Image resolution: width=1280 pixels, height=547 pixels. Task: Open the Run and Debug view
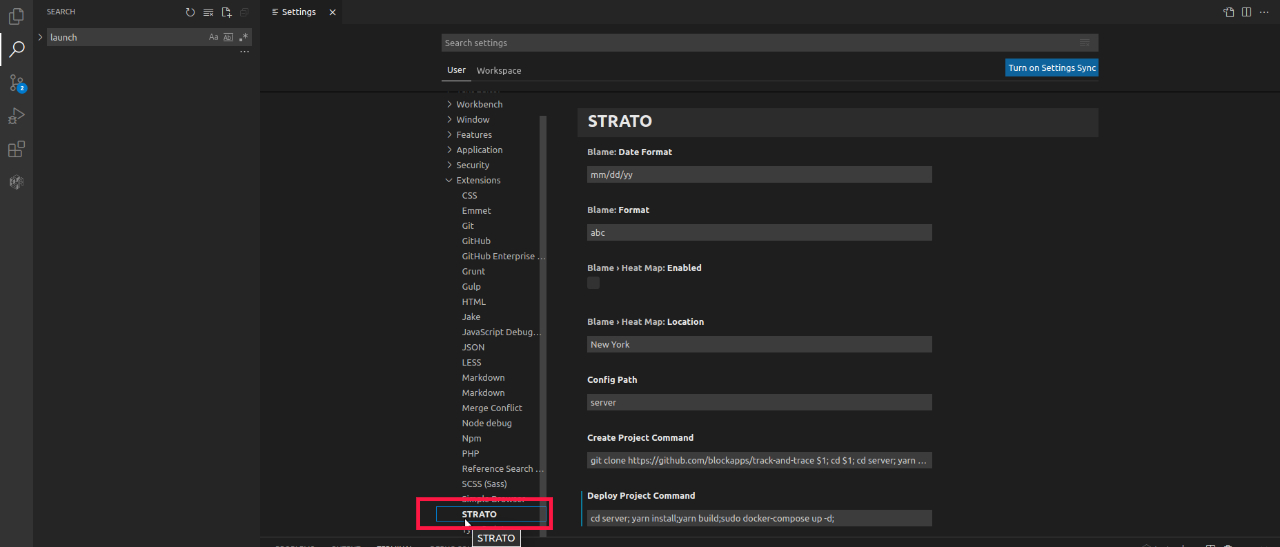(x=16, y=116)
